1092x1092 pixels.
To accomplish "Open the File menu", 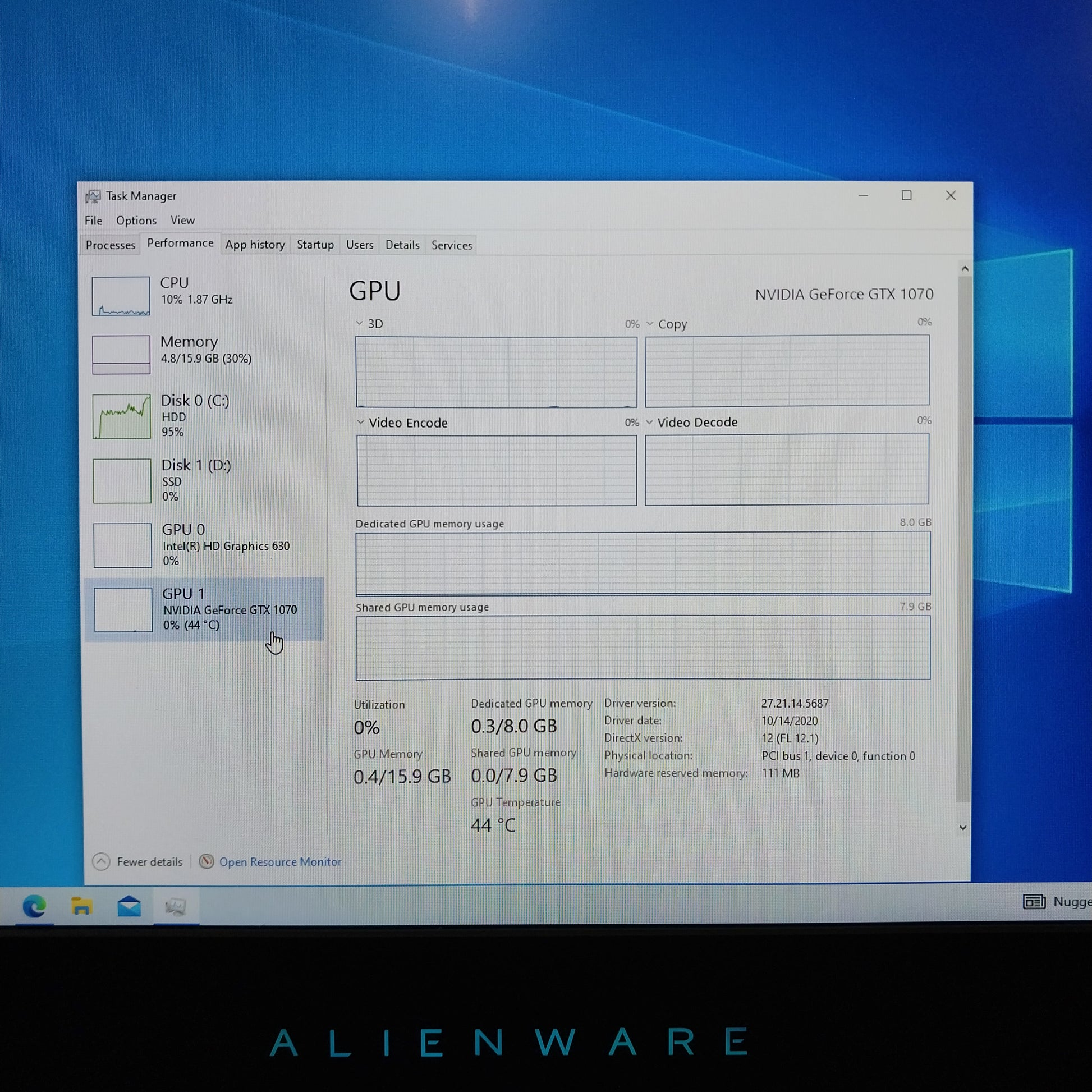I will point(93,221).
